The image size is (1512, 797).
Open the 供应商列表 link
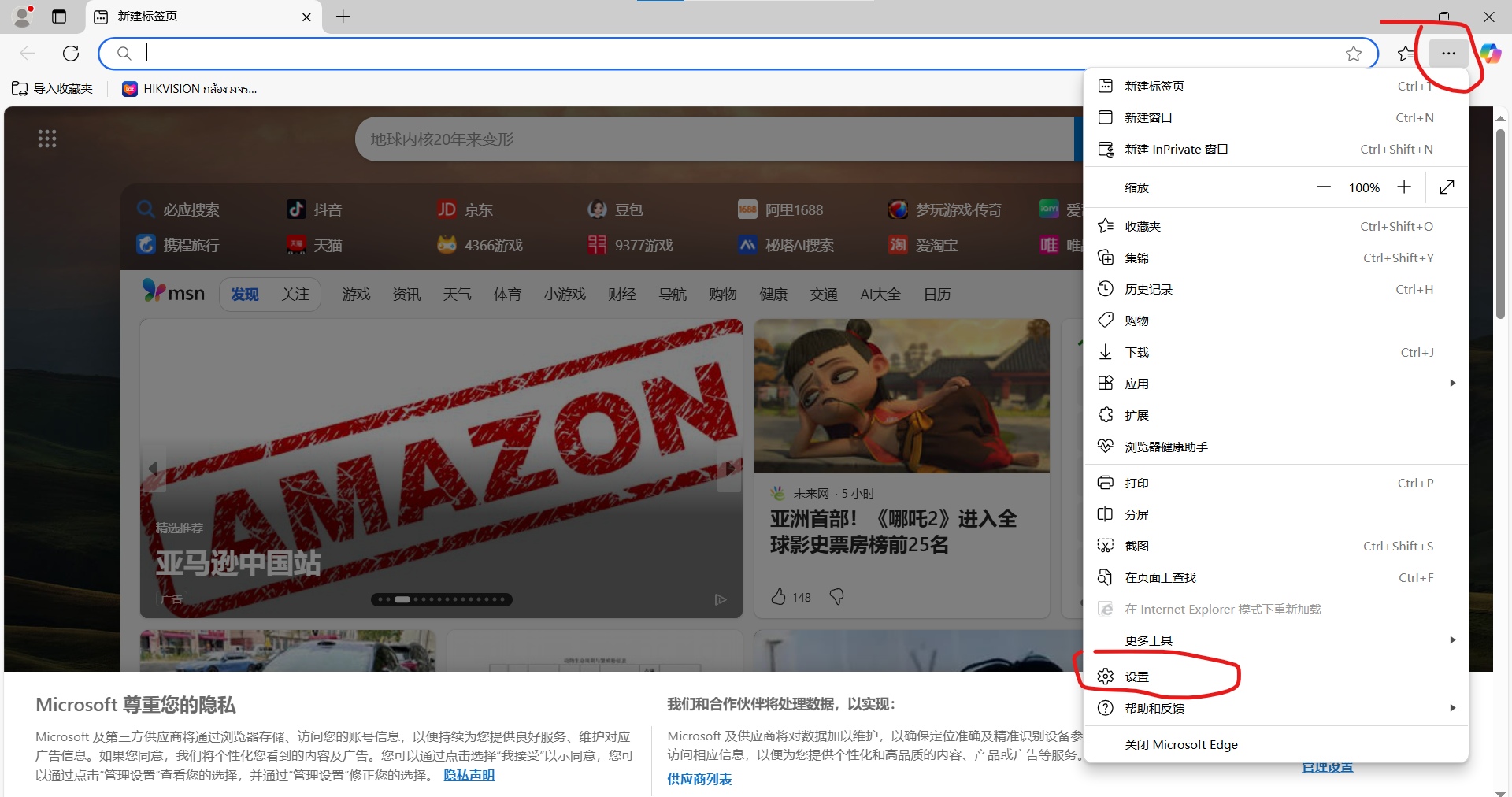point(699,779)
